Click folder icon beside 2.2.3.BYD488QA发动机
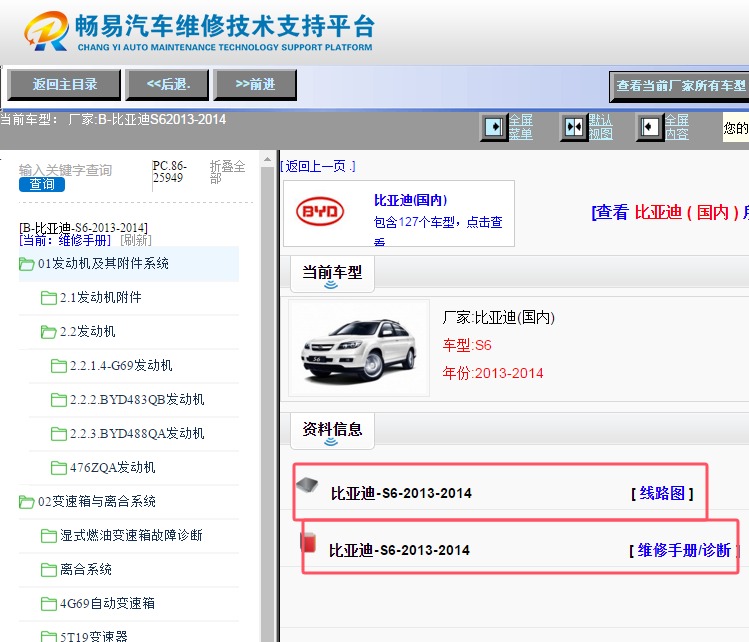 tap(59, 434)
